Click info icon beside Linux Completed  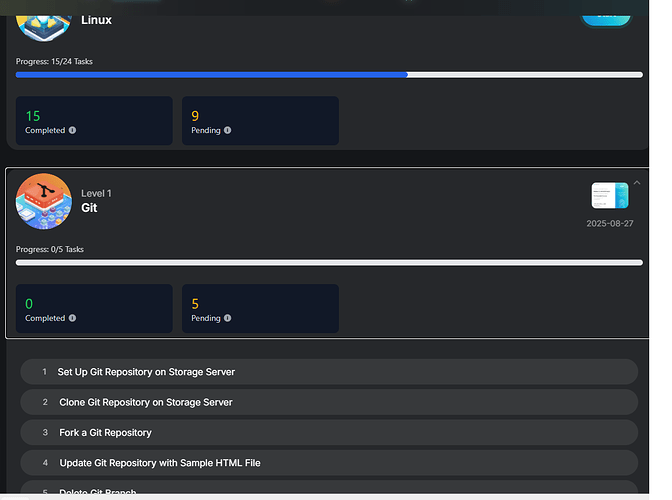point(73,131)
